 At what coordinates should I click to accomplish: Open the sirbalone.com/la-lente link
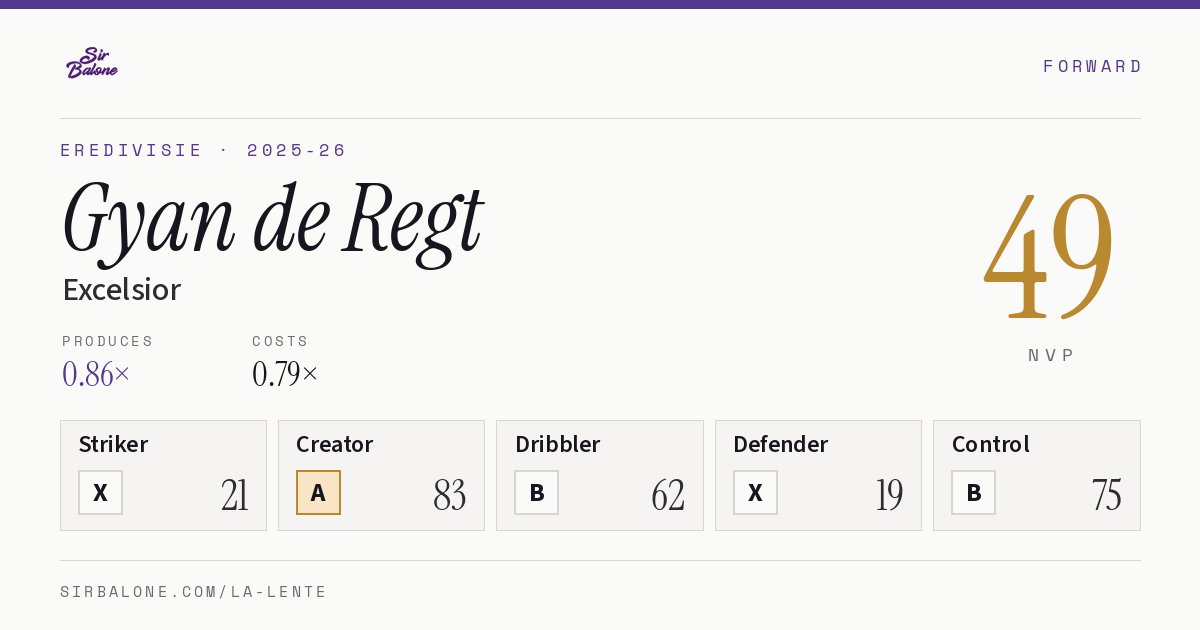click(194, 592)
